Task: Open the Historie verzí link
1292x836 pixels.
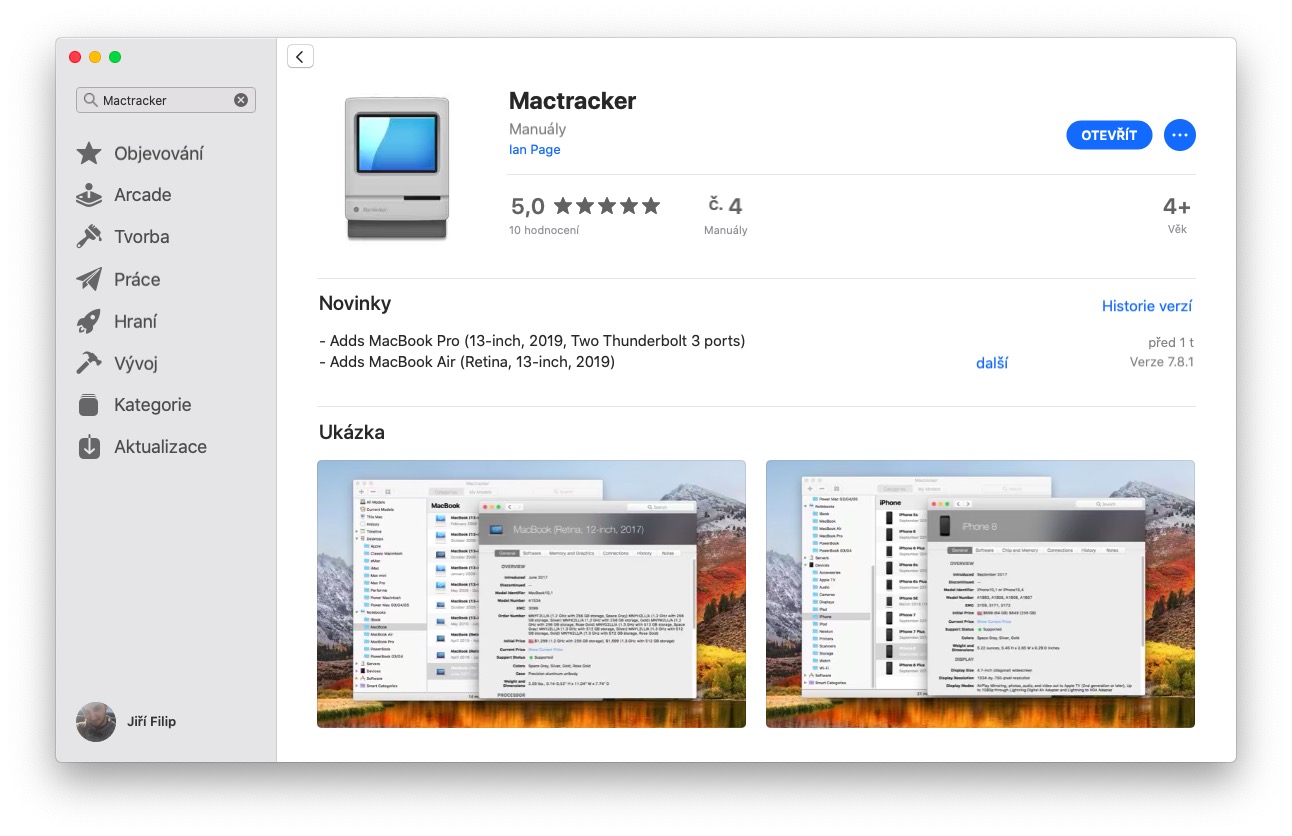Action: 1147,306
